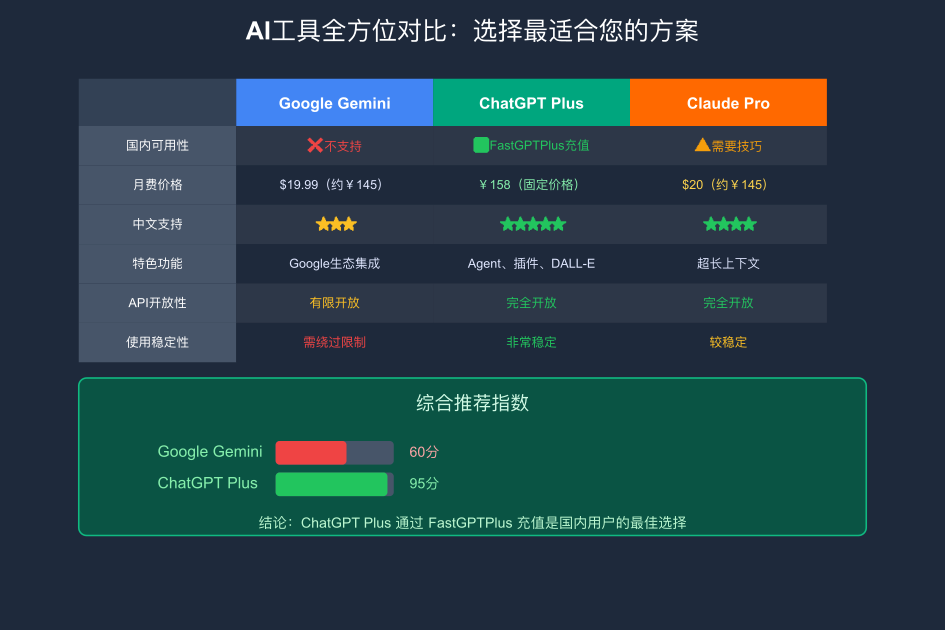Click the 结论 conclusion sentence at panel bottom
The width and height of the screenshot is (945, 630).
point(472,523)
